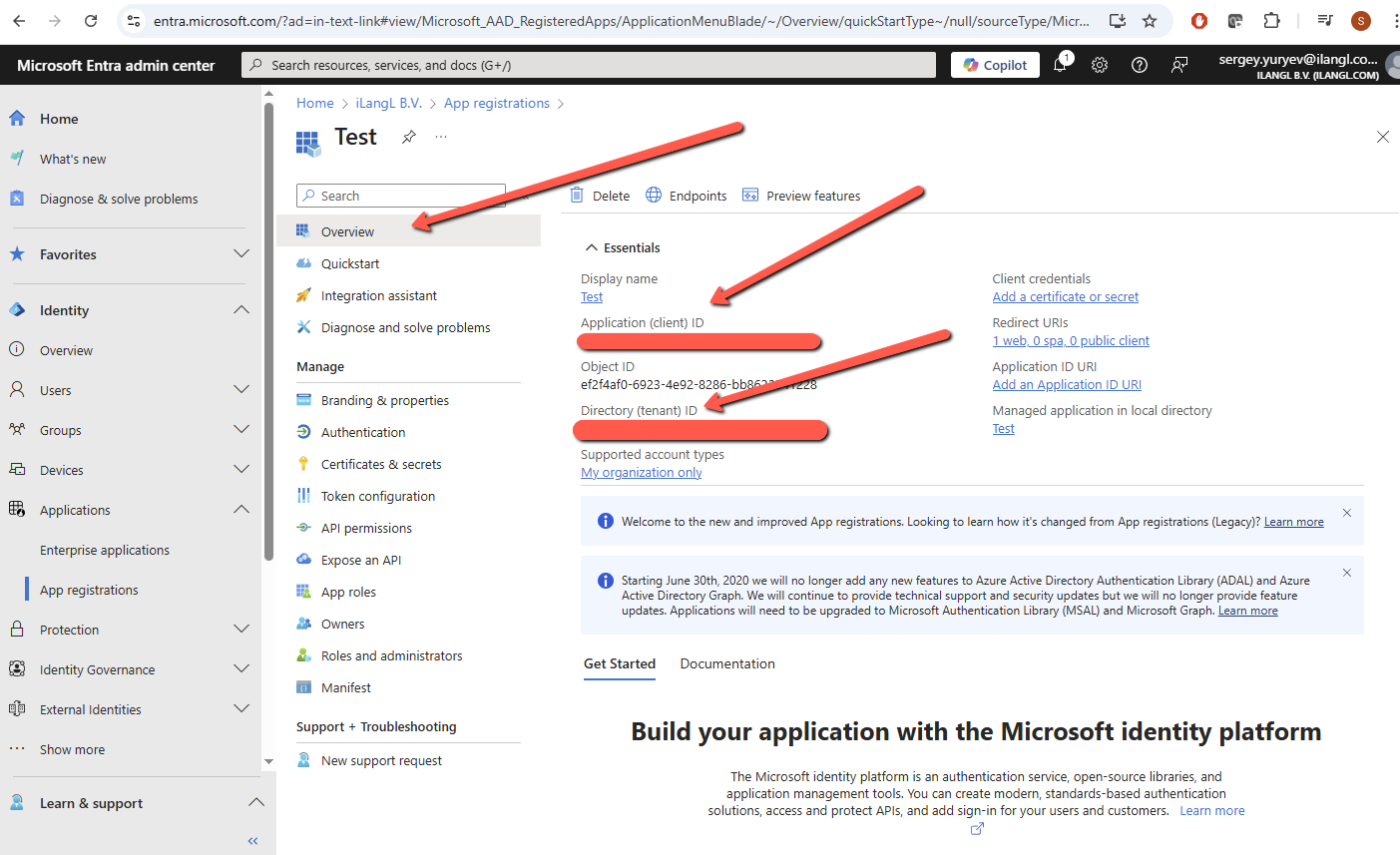1400x855 pixels.
Task: Collapse the Identity section
Action: [241, 309]
